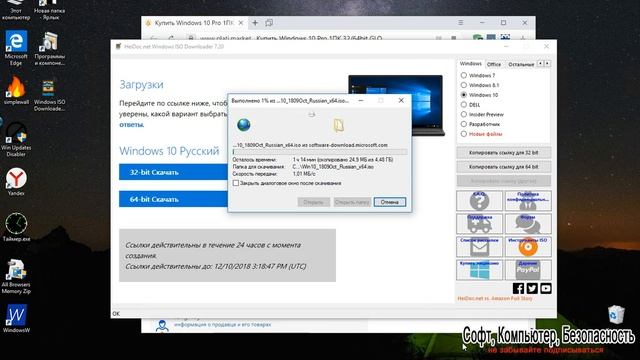Open the seller information link in browser page
Screen dimensions: 640x360
click(222, 324)
